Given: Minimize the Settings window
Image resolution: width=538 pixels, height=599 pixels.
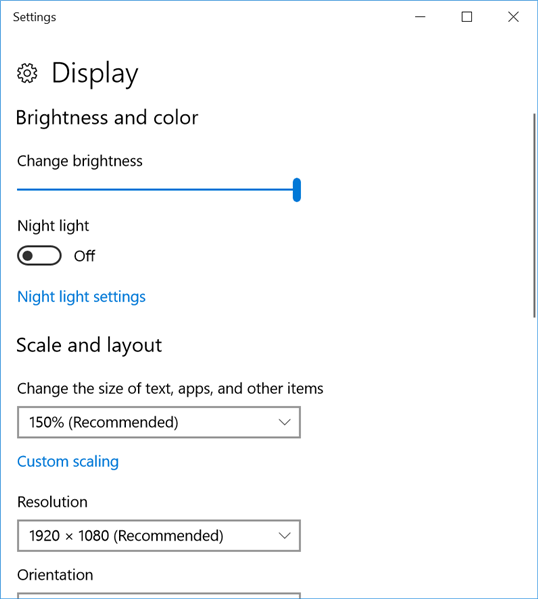Looking at the screenshot, I should point(420,17).
